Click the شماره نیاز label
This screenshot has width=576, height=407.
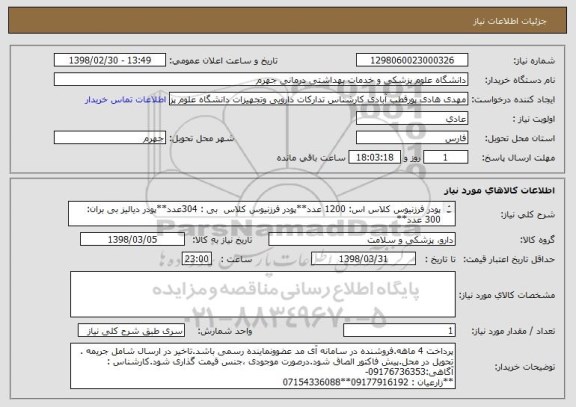(534, 61)
